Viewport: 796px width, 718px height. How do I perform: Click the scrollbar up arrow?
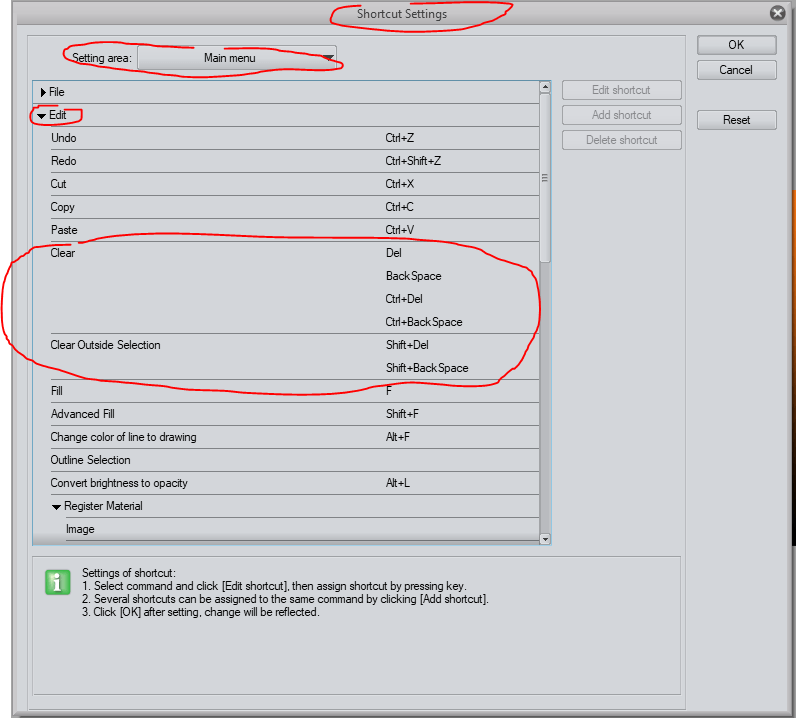(545, 87)
